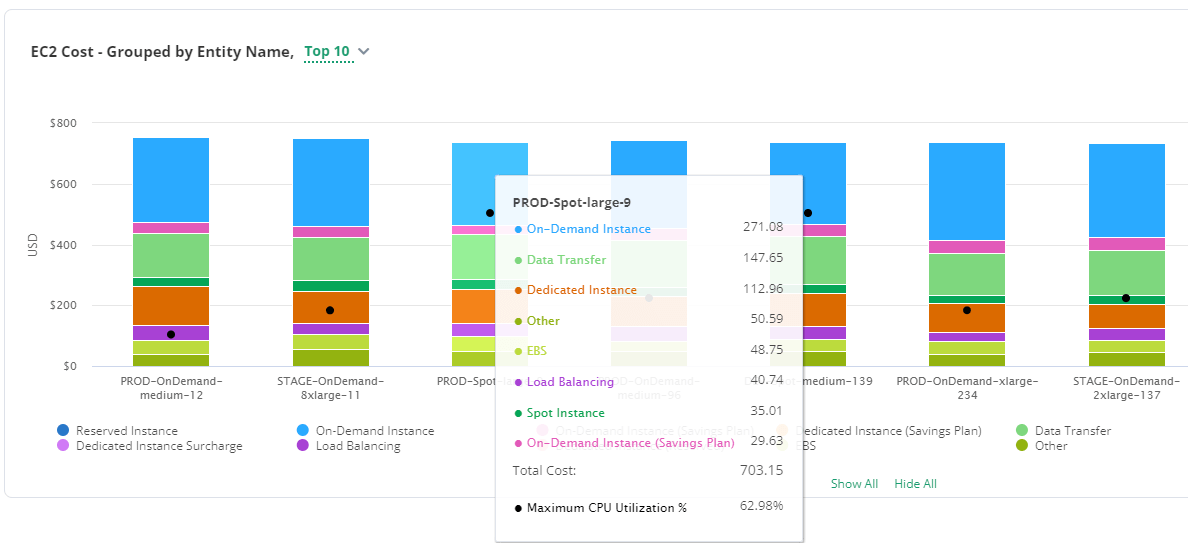Toggle Reserved Instance series in the legend
The height and width of the screenshot is (543, 1188).
[x=117, y=430]
